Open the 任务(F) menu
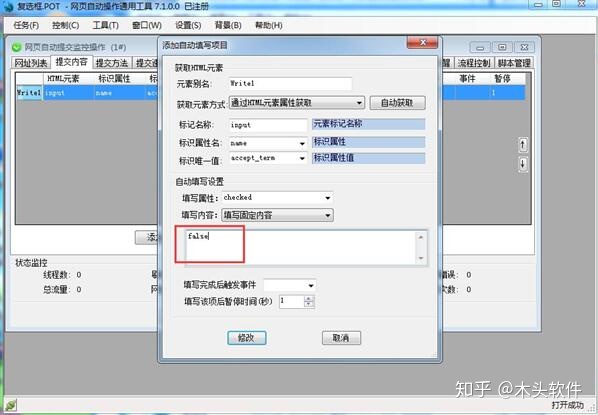The image size is (598, 415). point(26,26)
